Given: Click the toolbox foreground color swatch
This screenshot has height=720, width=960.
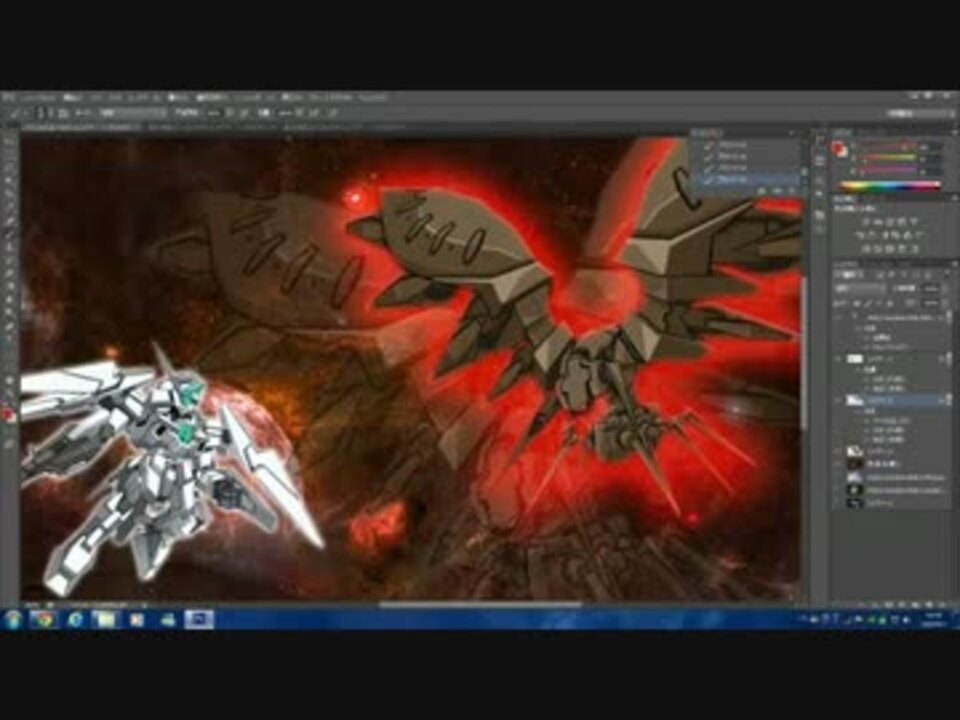Looking at the screenshot, I should pos(7,415).
